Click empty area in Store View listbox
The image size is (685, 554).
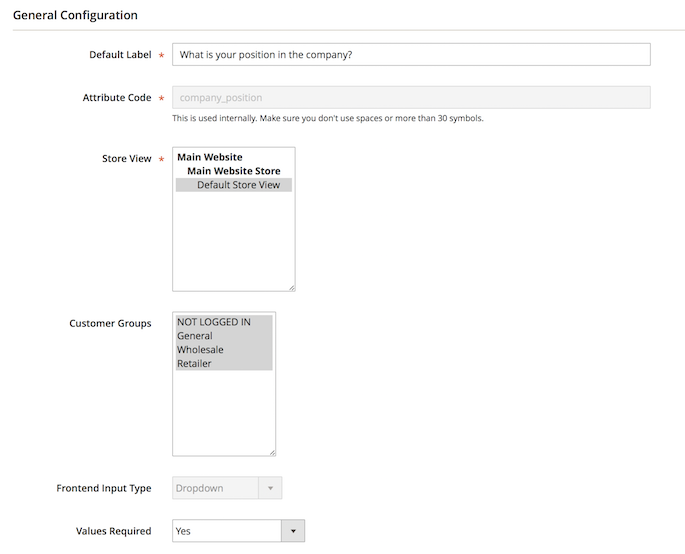click(233, 240)
